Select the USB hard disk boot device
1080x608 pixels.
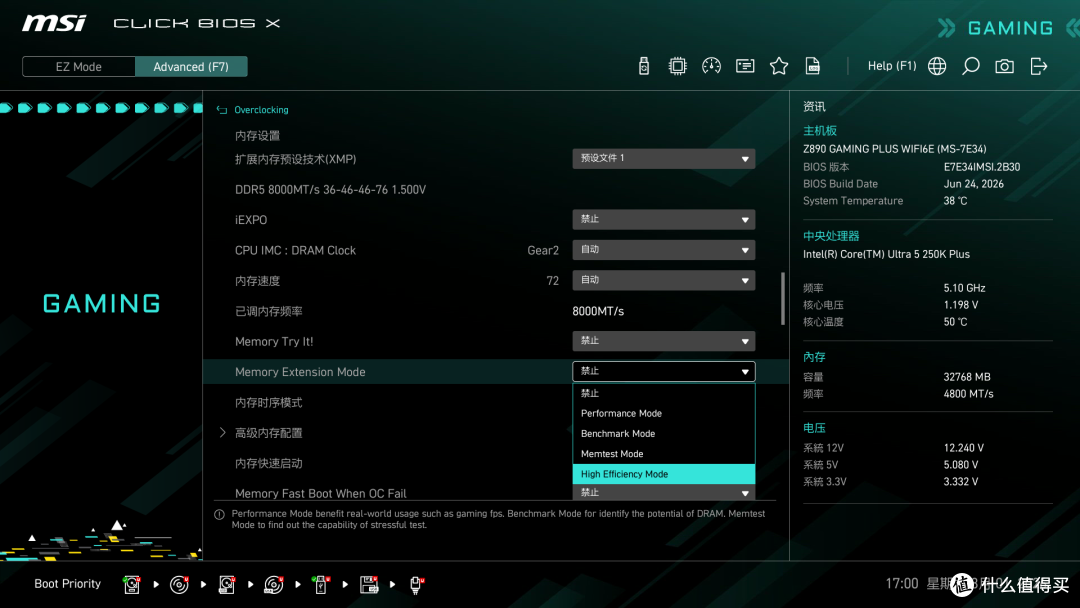pos(227,585)
